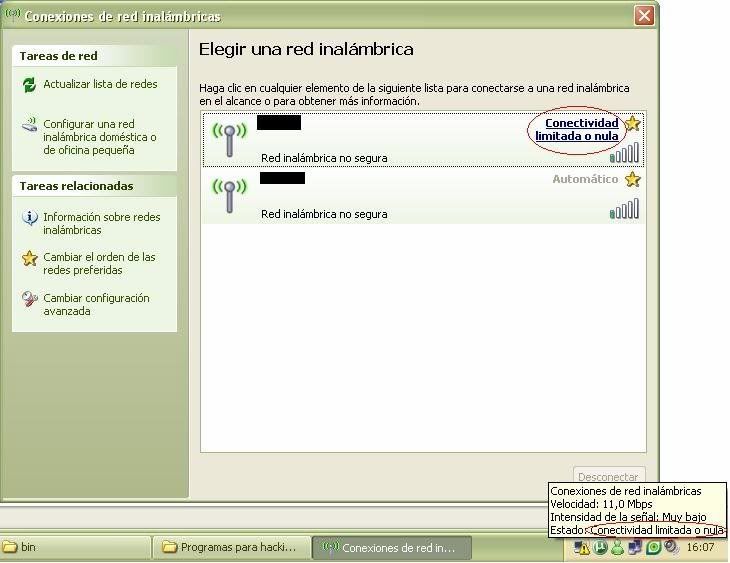Open the uTorrent tray icon
The image size is (730, 563).
tap(600, 547)
